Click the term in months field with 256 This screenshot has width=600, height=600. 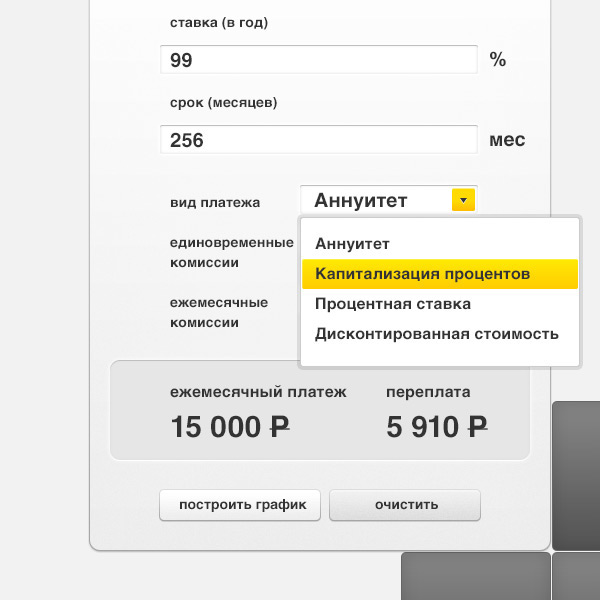pos(319,140)
